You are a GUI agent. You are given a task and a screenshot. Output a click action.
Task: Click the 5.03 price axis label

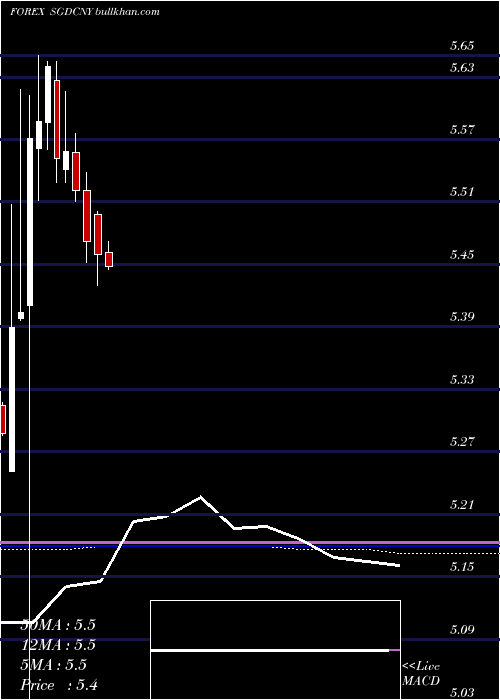tap(462, 692)
